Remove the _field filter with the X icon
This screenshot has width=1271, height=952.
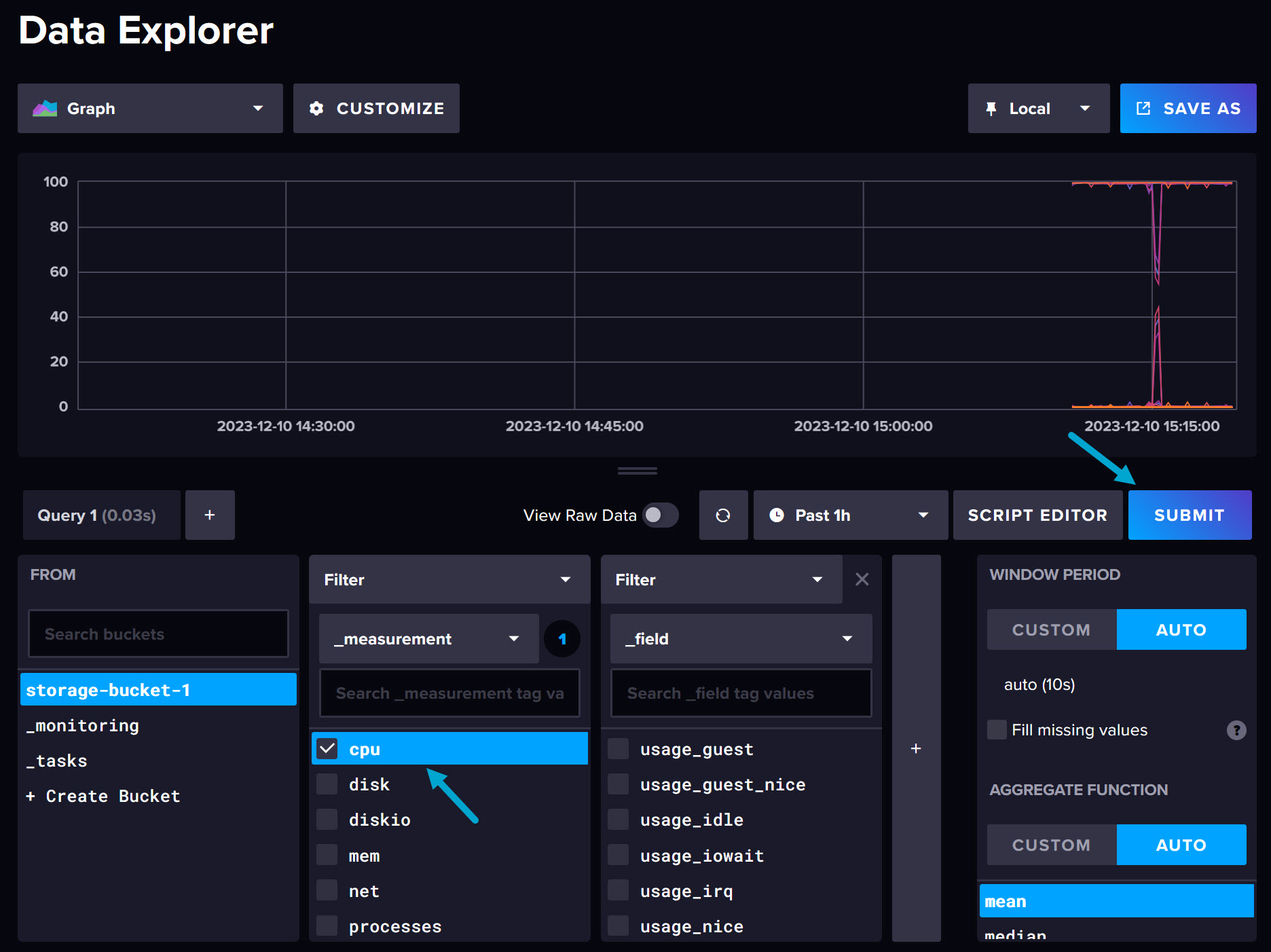(x=862, y=579)
